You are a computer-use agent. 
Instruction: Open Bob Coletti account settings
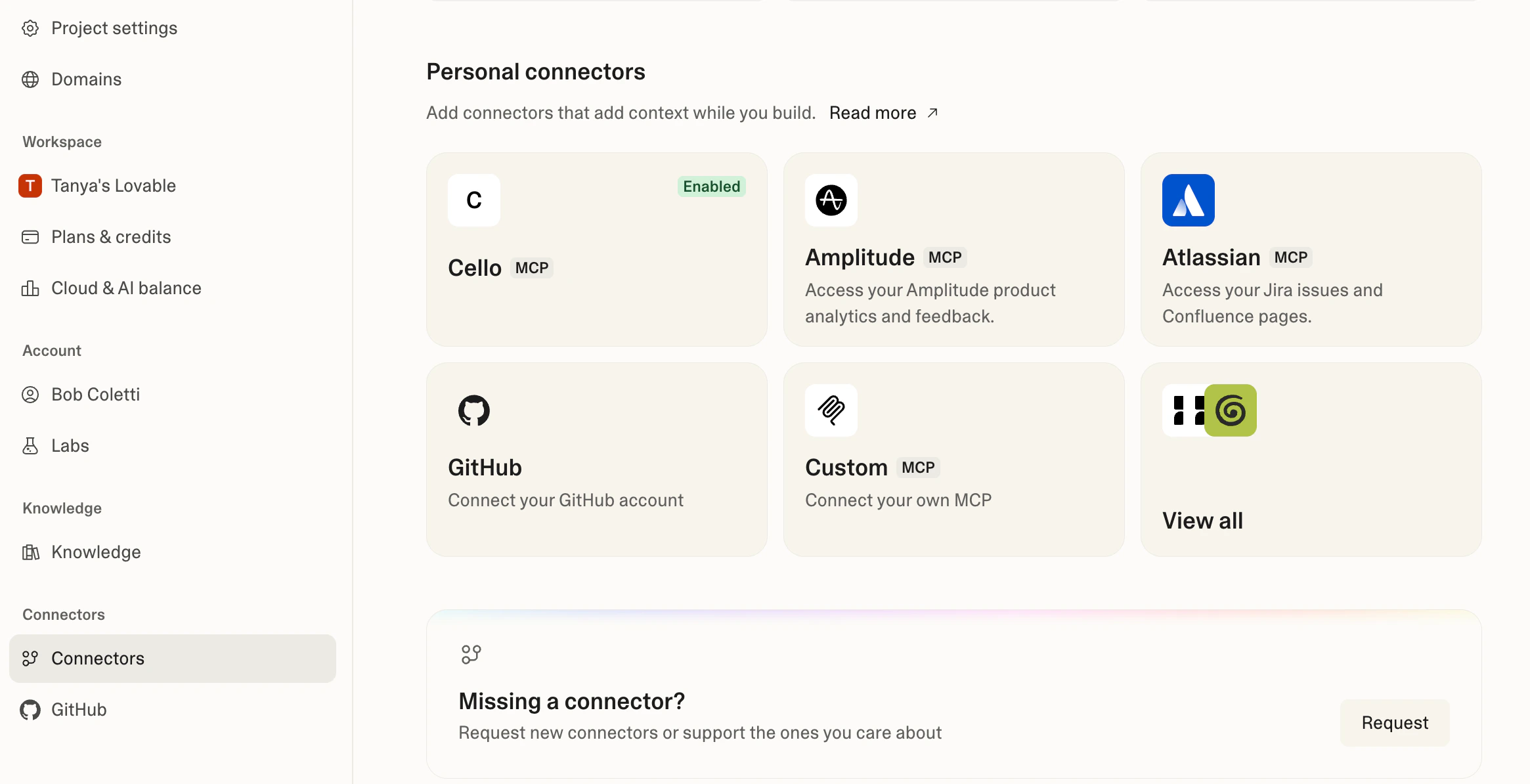coord(96,395)
